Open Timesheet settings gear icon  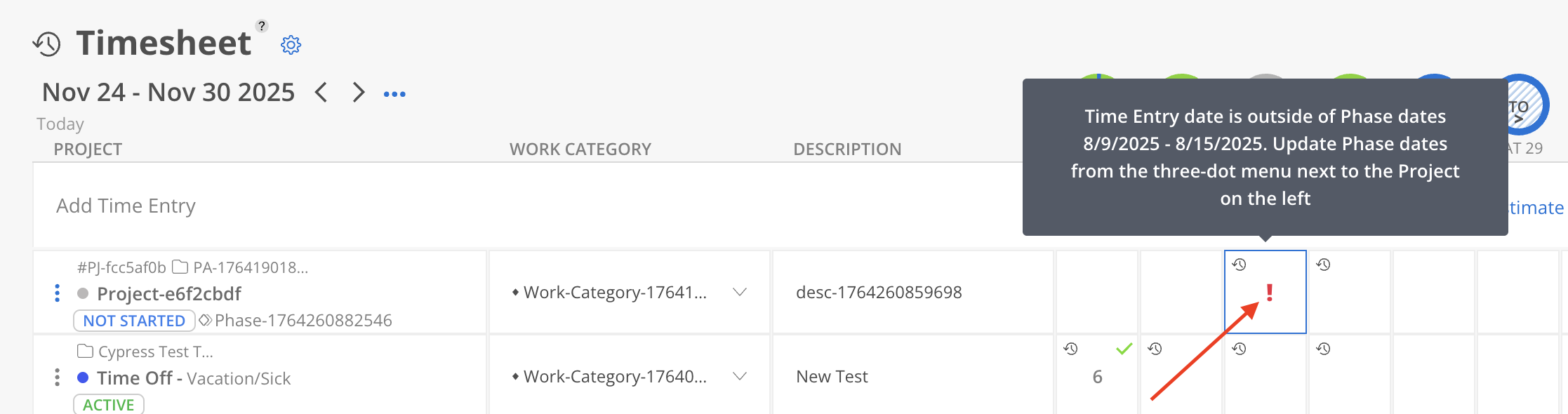291,45
